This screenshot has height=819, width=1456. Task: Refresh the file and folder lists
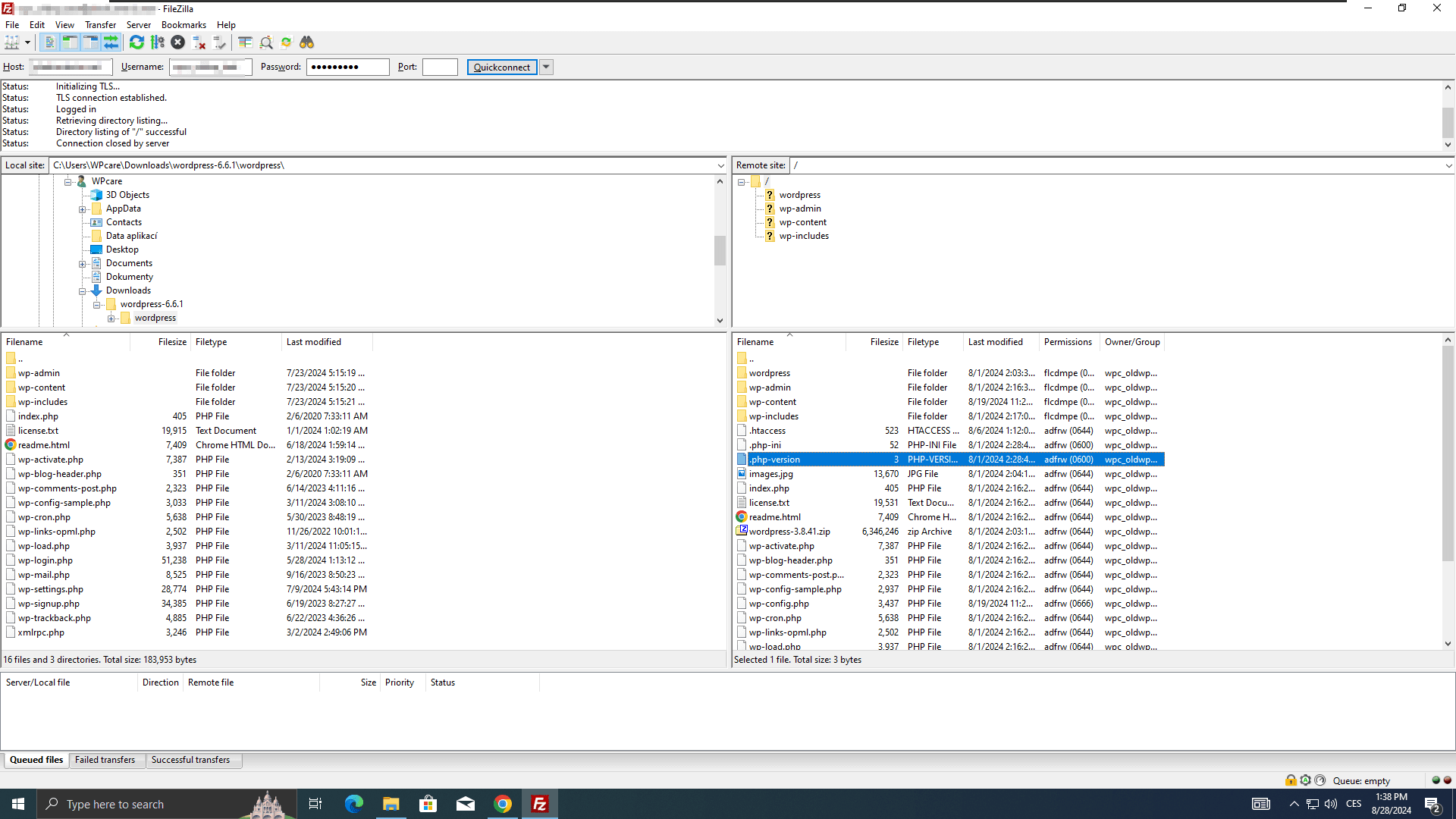(136, 42)
